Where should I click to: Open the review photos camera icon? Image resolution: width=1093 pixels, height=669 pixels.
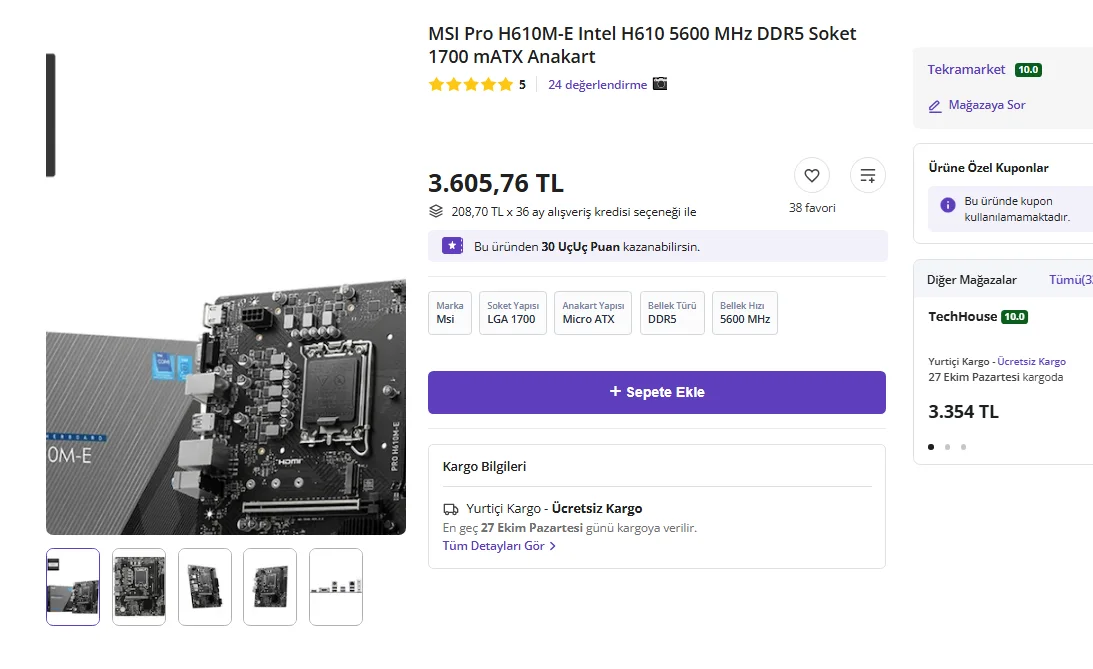click(659, 84)
